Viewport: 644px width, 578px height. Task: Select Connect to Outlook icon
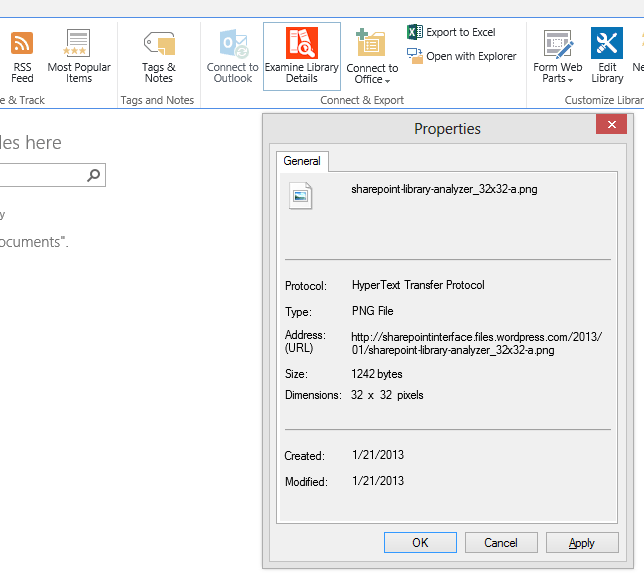[x=232, y=56]
